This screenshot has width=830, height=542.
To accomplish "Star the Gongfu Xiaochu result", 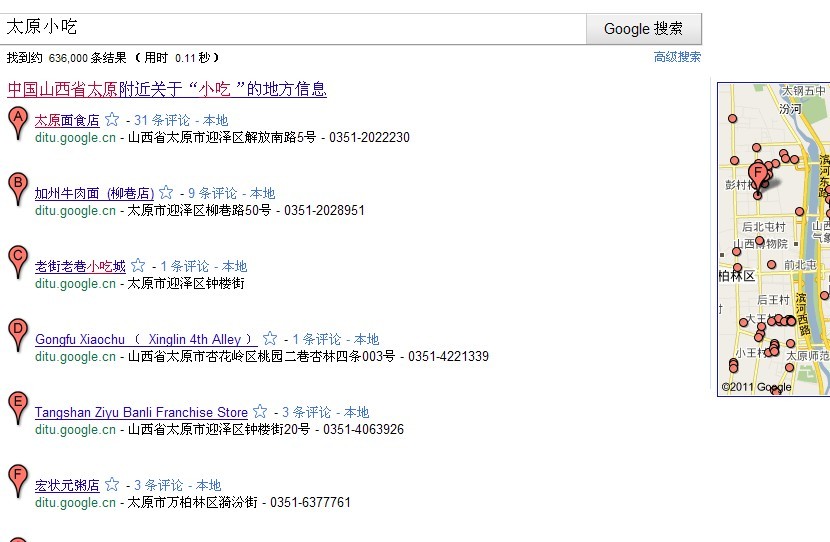I will point(270,338).
